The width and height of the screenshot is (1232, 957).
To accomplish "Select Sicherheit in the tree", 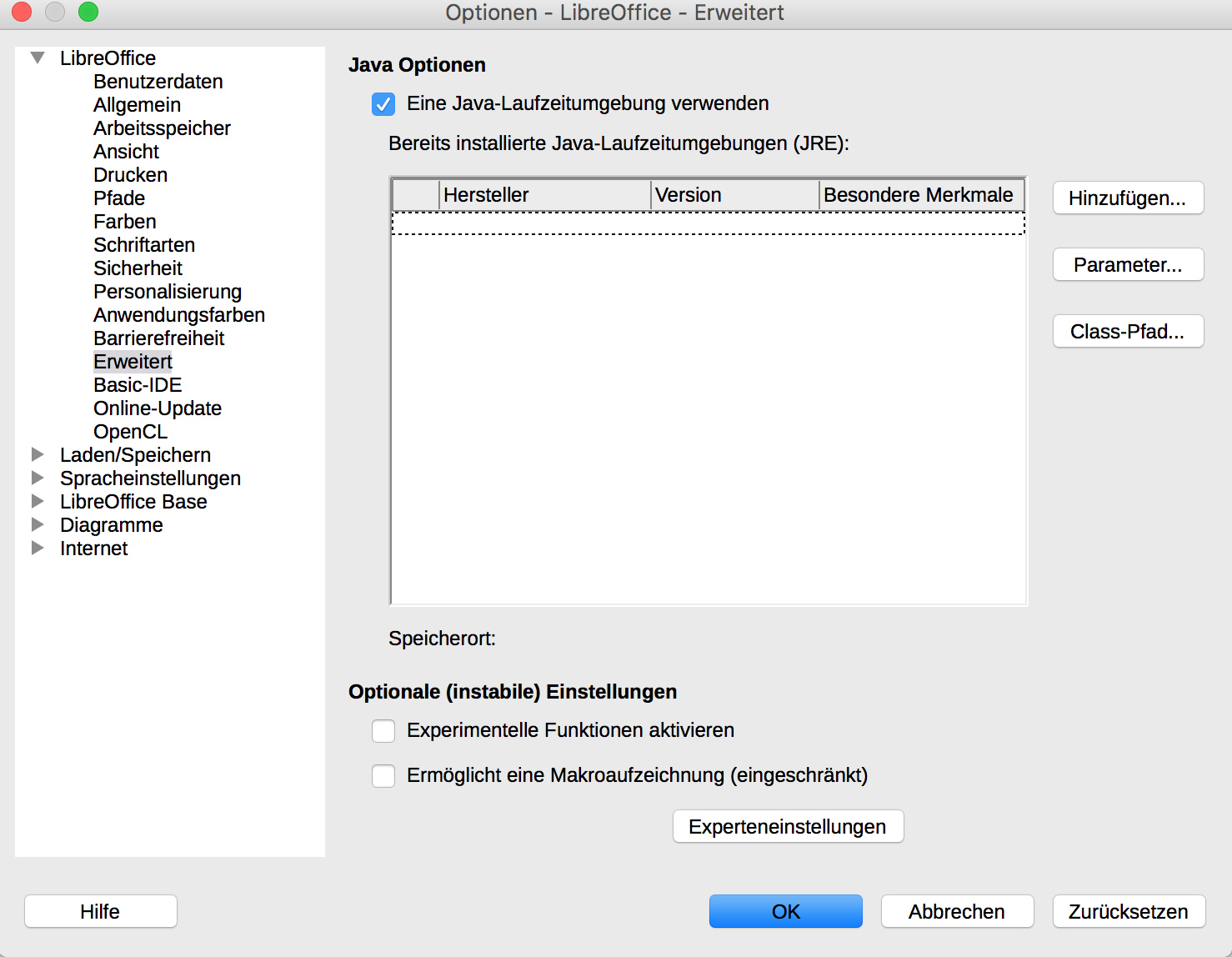I will click(x=138, y=268).
